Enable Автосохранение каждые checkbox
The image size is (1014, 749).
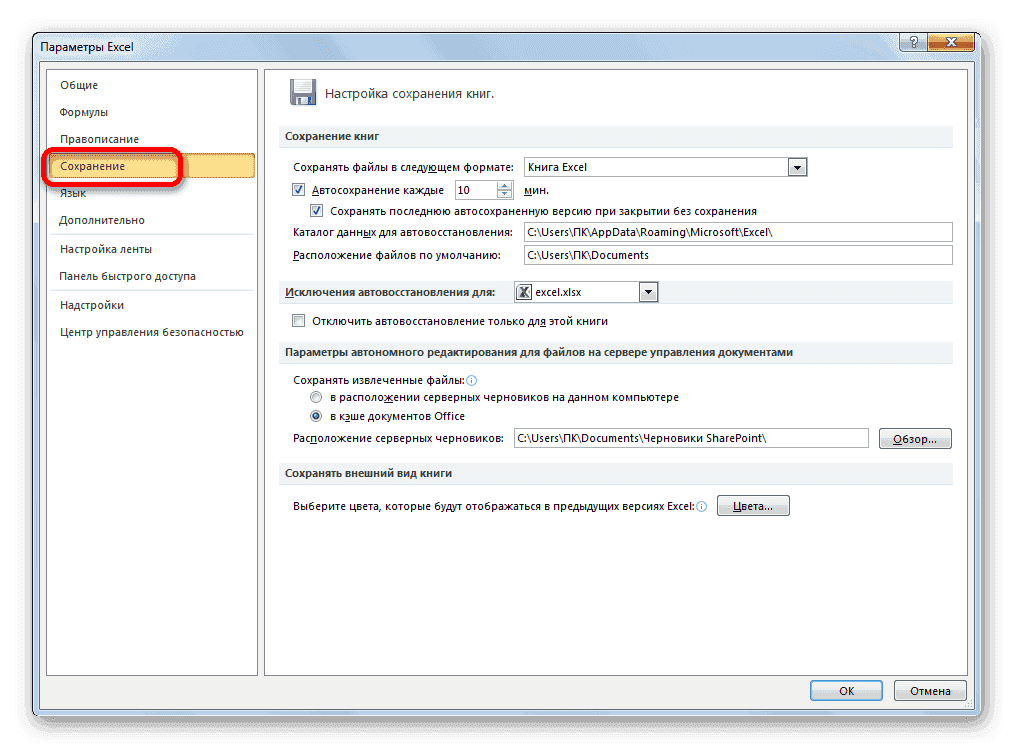[298, 189]
